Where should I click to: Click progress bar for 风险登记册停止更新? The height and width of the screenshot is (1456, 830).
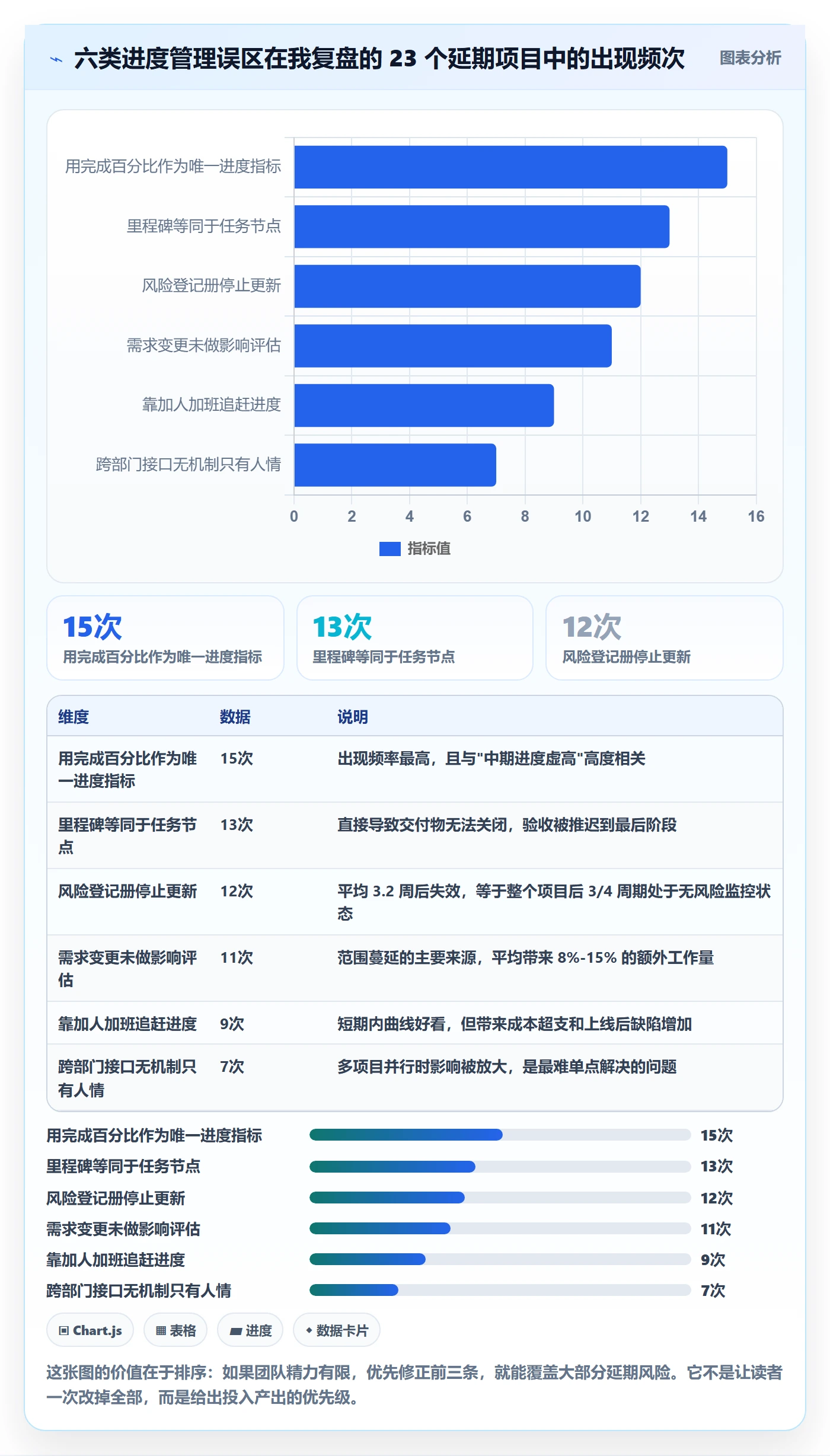[500, 1198]
